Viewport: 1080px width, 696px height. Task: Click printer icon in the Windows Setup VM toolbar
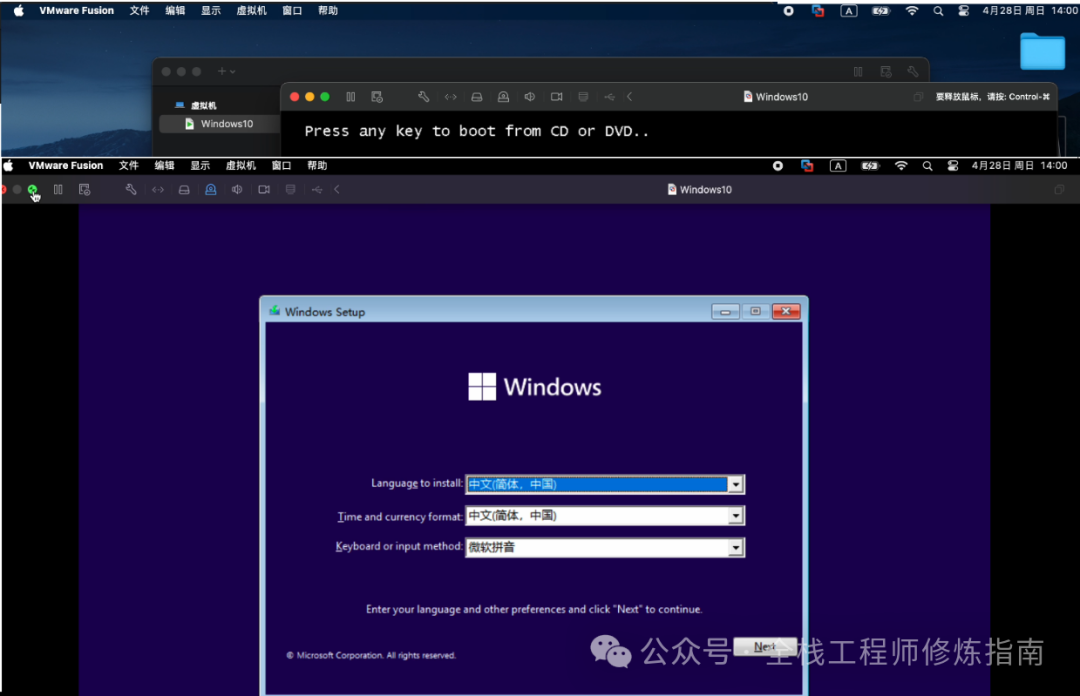point(291,190)
